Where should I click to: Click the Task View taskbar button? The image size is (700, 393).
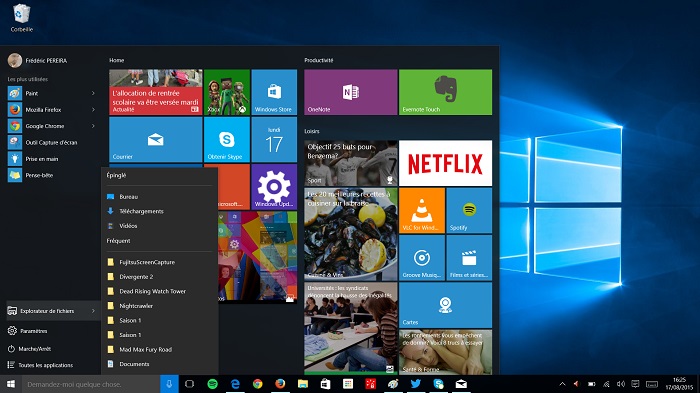(x=189, y=384)
